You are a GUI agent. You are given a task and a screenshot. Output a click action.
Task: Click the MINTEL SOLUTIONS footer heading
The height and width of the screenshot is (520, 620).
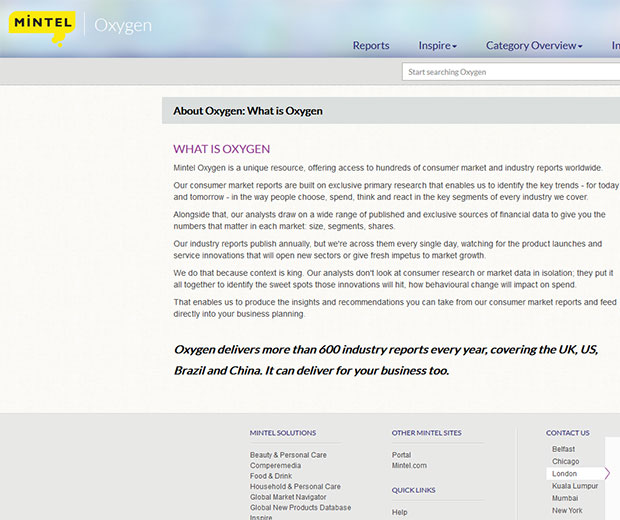[x=283, y=433]
